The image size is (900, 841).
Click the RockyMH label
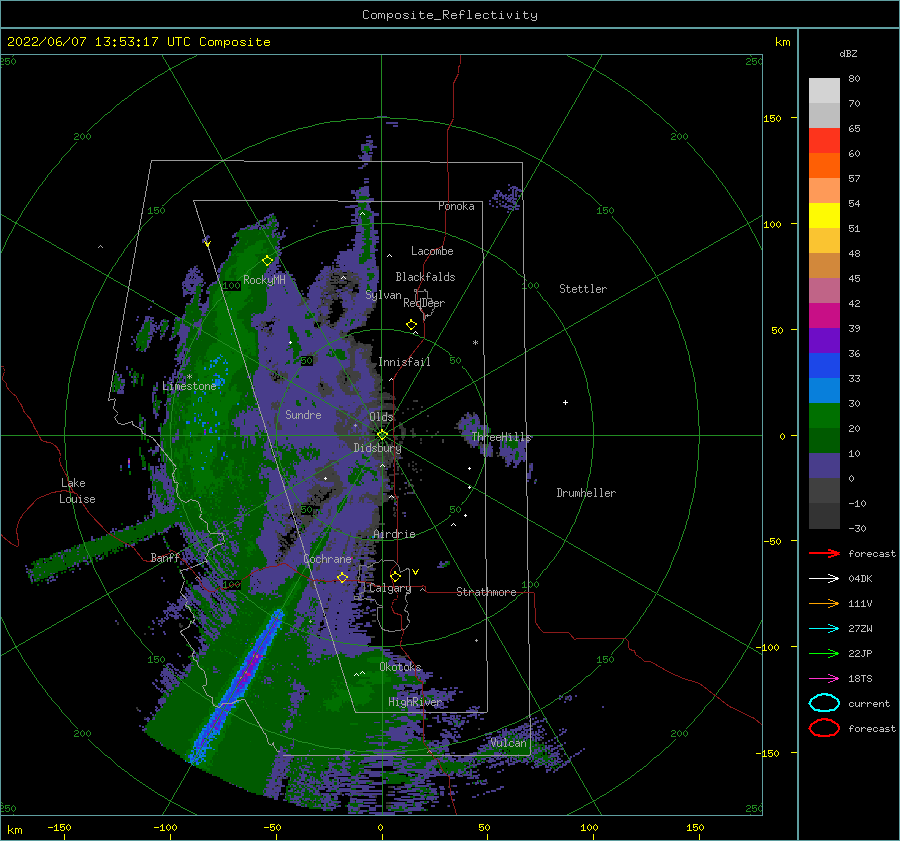(264, 280)
